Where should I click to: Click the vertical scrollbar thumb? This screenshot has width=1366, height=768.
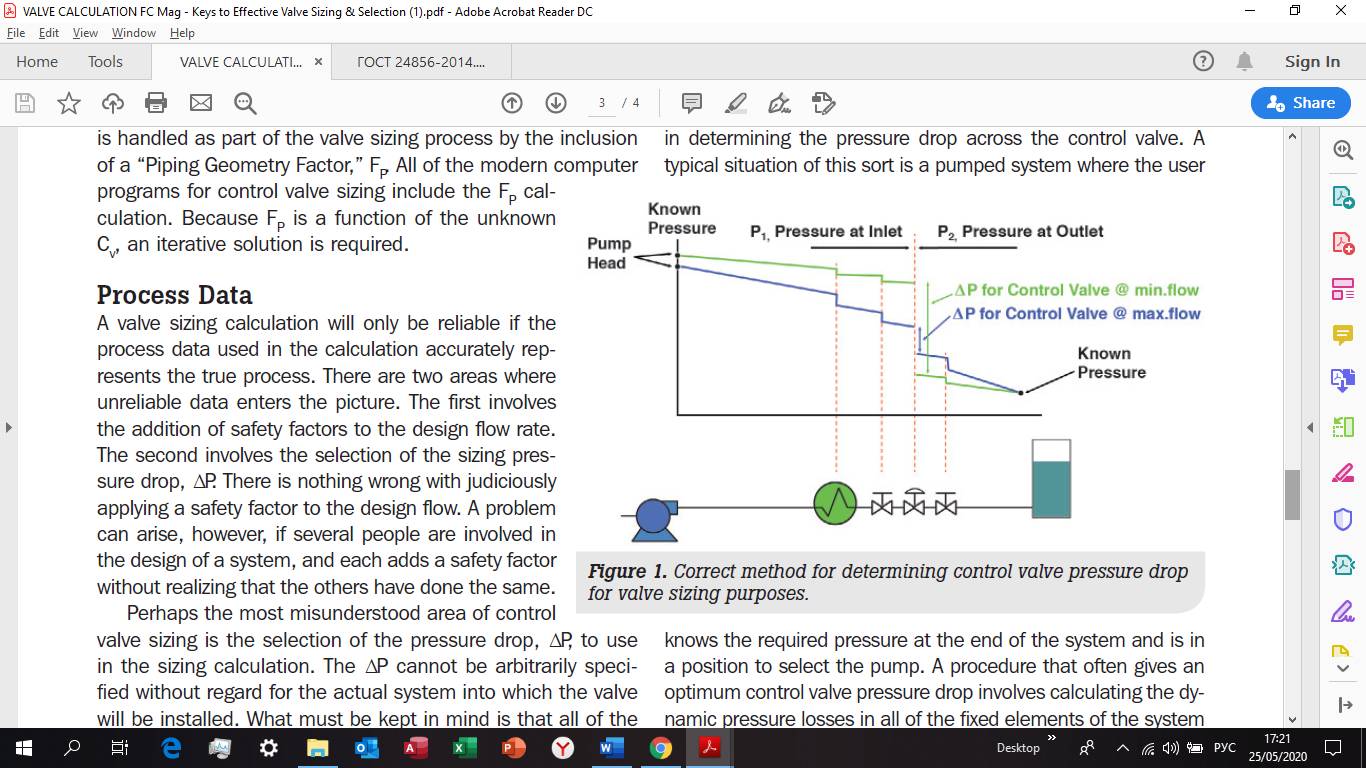1292,494
